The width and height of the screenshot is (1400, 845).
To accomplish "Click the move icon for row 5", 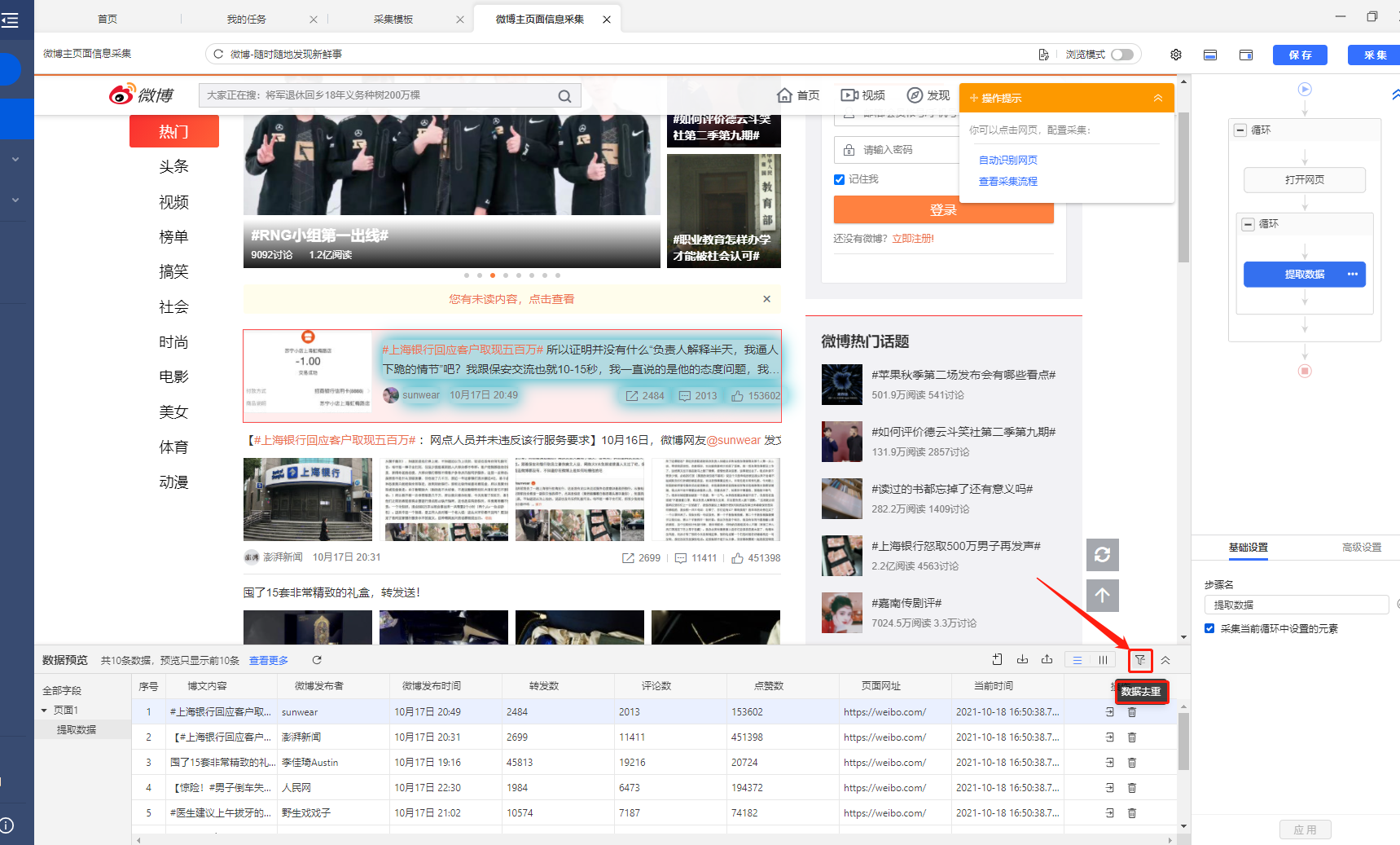I will coord(1109,813).
